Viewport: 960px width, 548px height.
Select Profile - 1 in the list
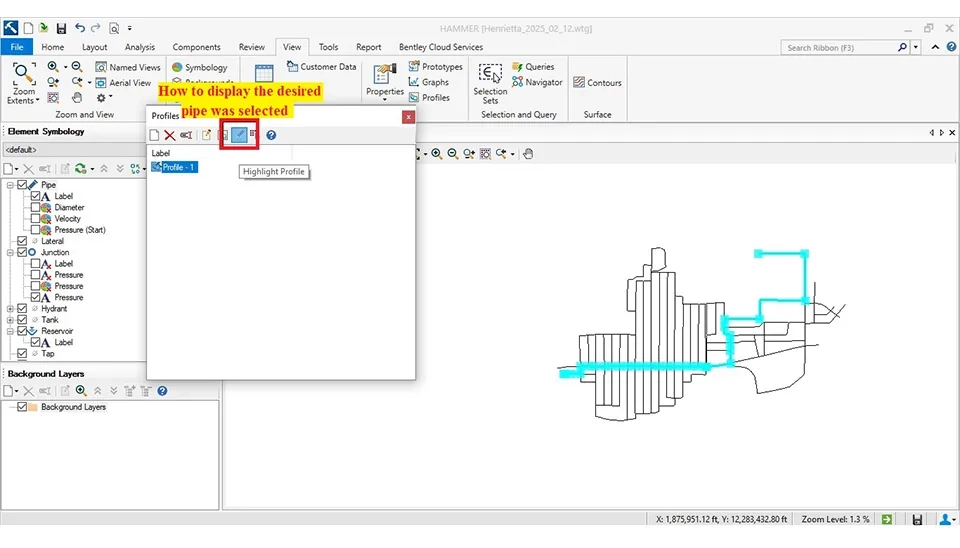pyautogui.click(x=174, y=167)
